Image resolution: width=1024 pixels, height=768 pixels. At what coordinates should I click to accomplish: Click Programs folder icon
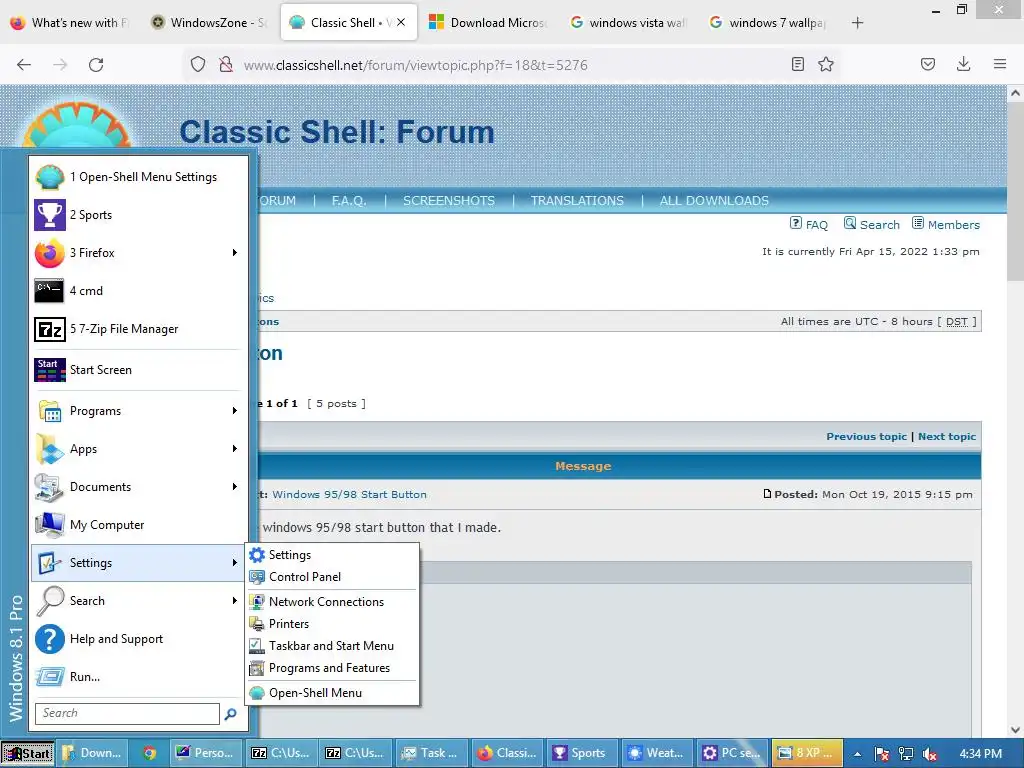click(x=50, y=411)
